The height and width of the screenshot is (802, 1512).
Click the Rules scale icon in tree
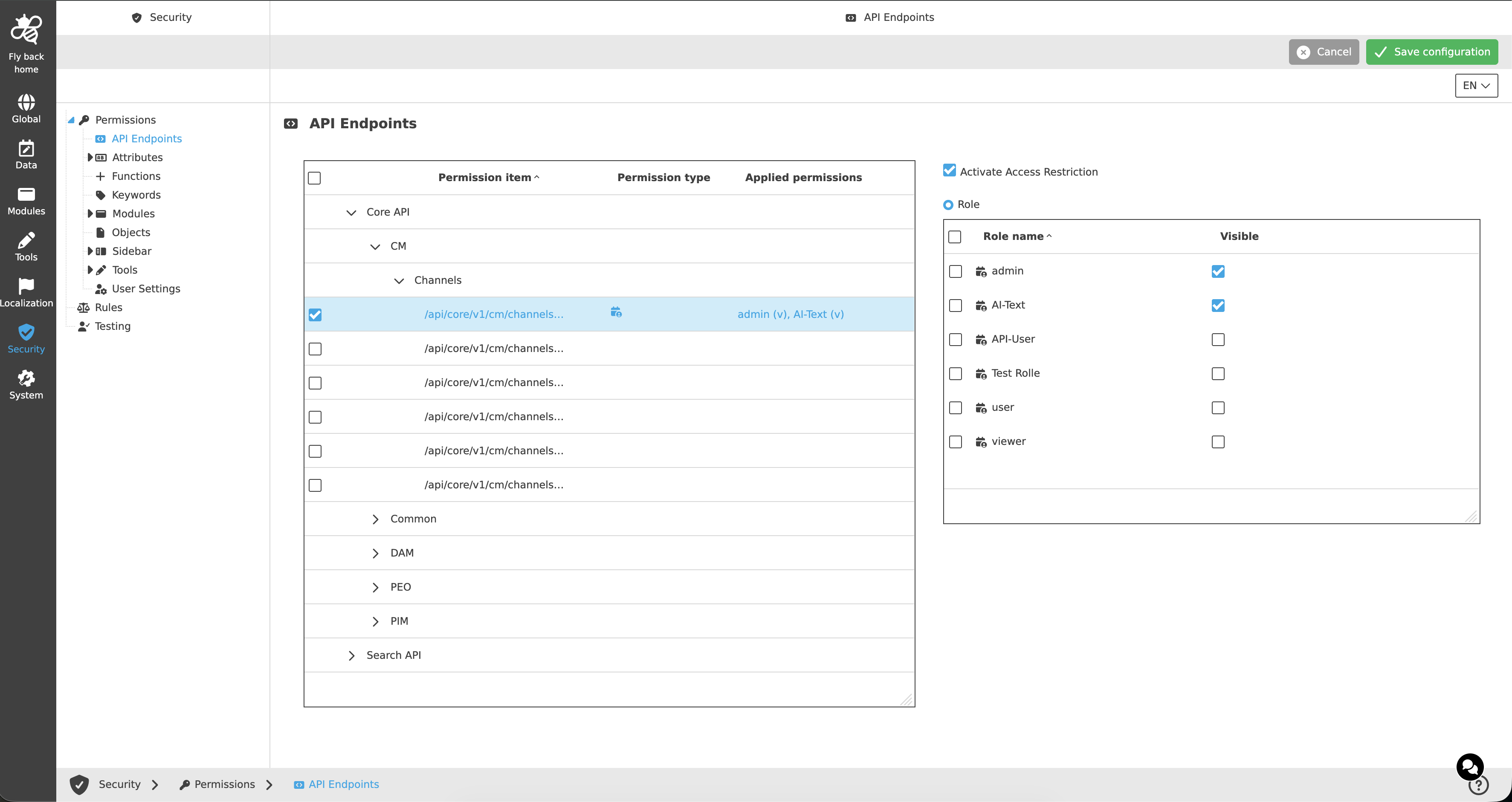click(x=83, y=307)
